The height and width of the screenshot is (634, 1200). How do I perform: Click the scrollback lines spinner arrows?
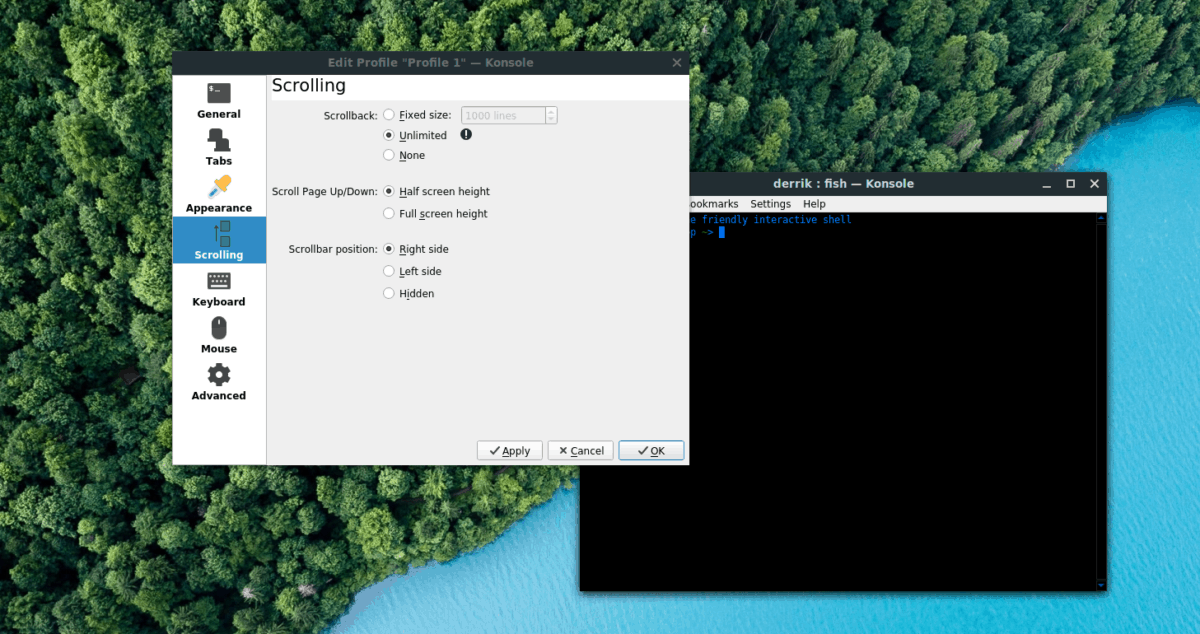click(x=551, y=115)
